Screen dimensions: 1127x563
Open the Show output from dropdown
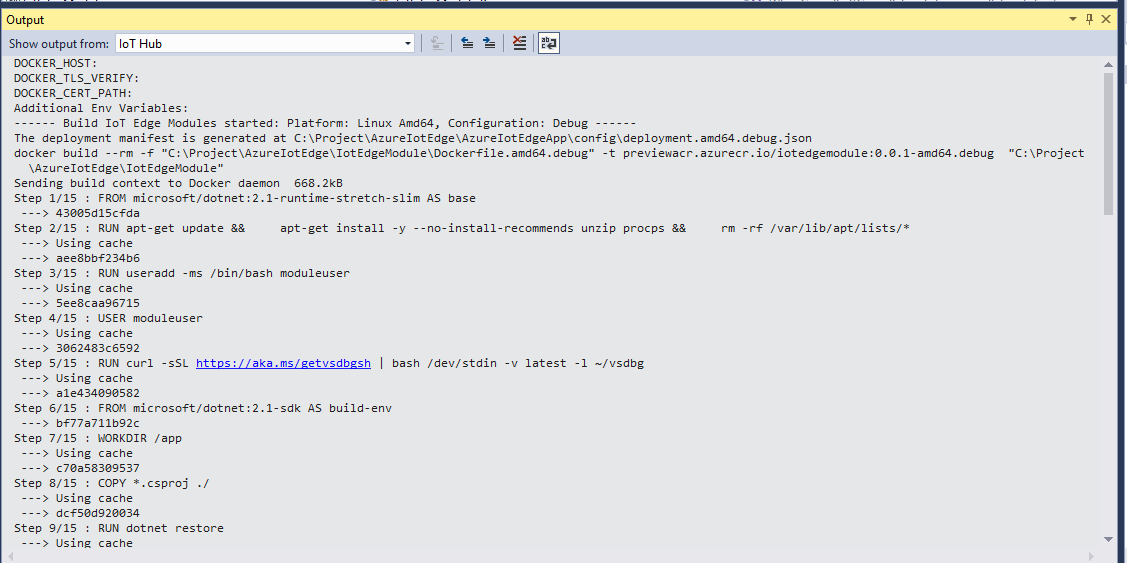pyautogui.click(x=264, y=44)
